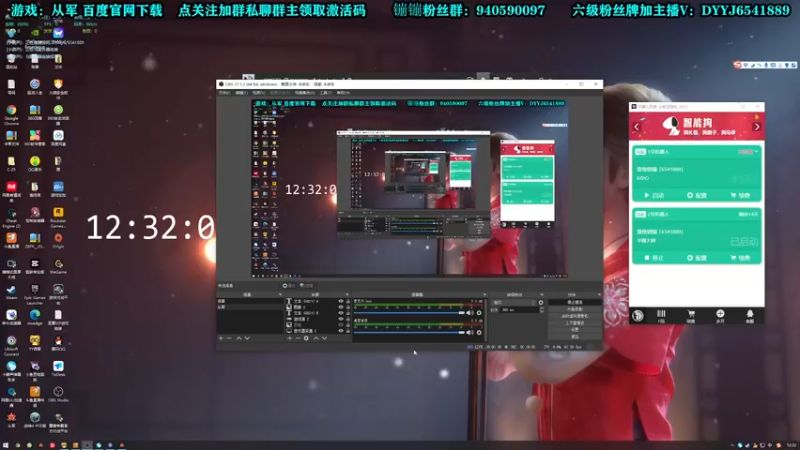The width and height of the screenshot is (800, 450).
Task: Open scene transition settings gear icon
Action: (541, 303)
